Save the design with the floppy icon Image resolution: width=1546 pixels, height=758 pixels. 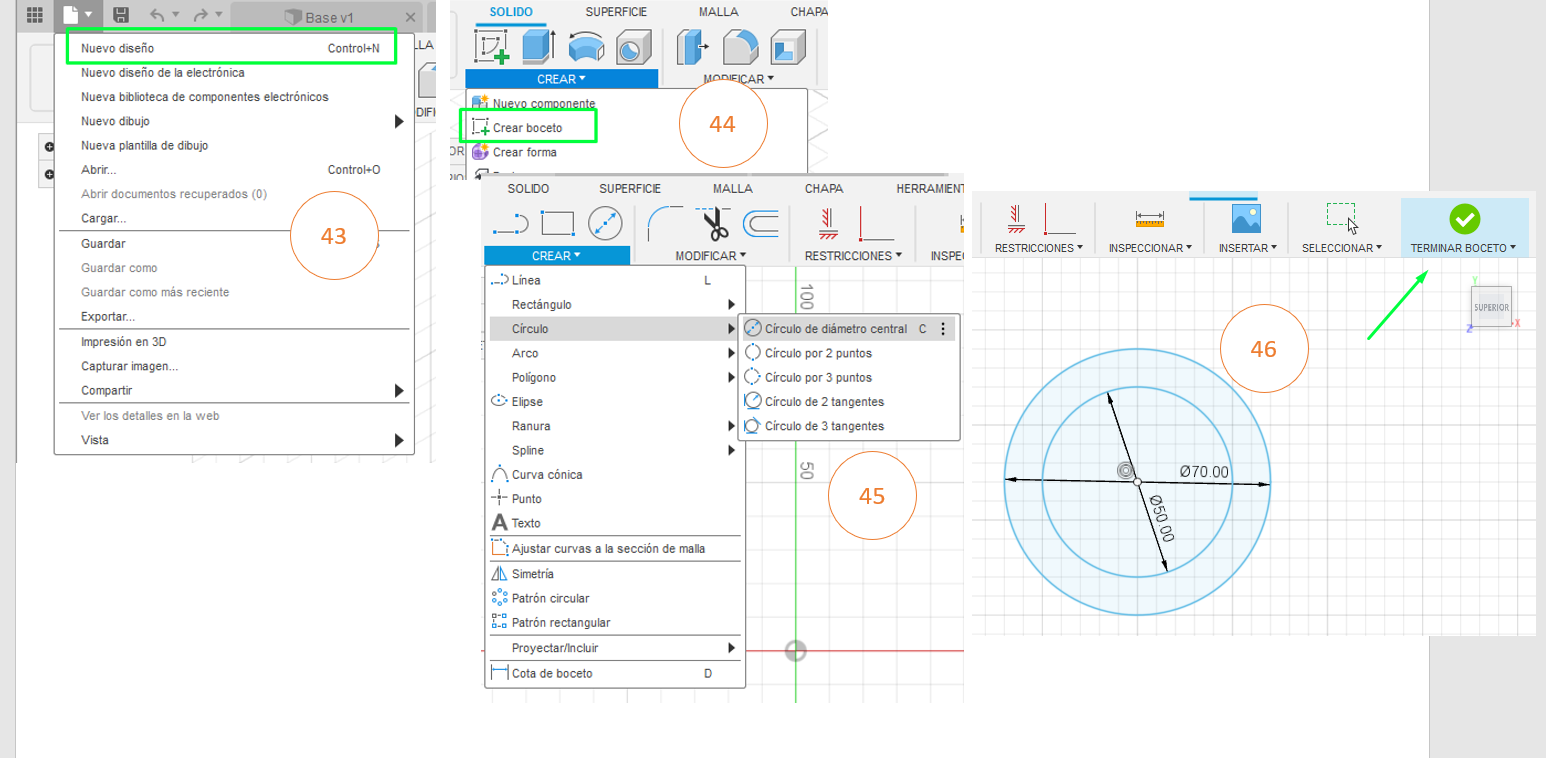click(x=121, y=15)
